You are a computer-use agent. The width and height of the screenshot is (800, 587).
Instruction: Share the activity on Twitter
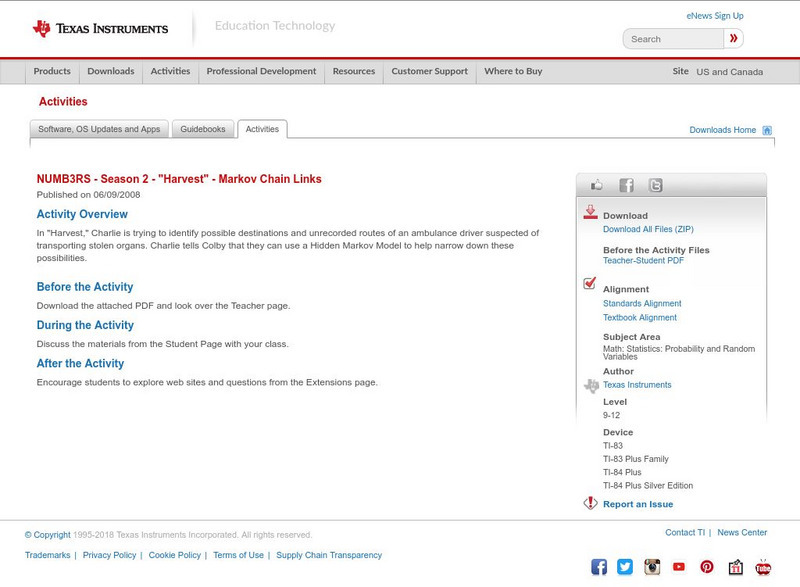(x=656, y=185)
